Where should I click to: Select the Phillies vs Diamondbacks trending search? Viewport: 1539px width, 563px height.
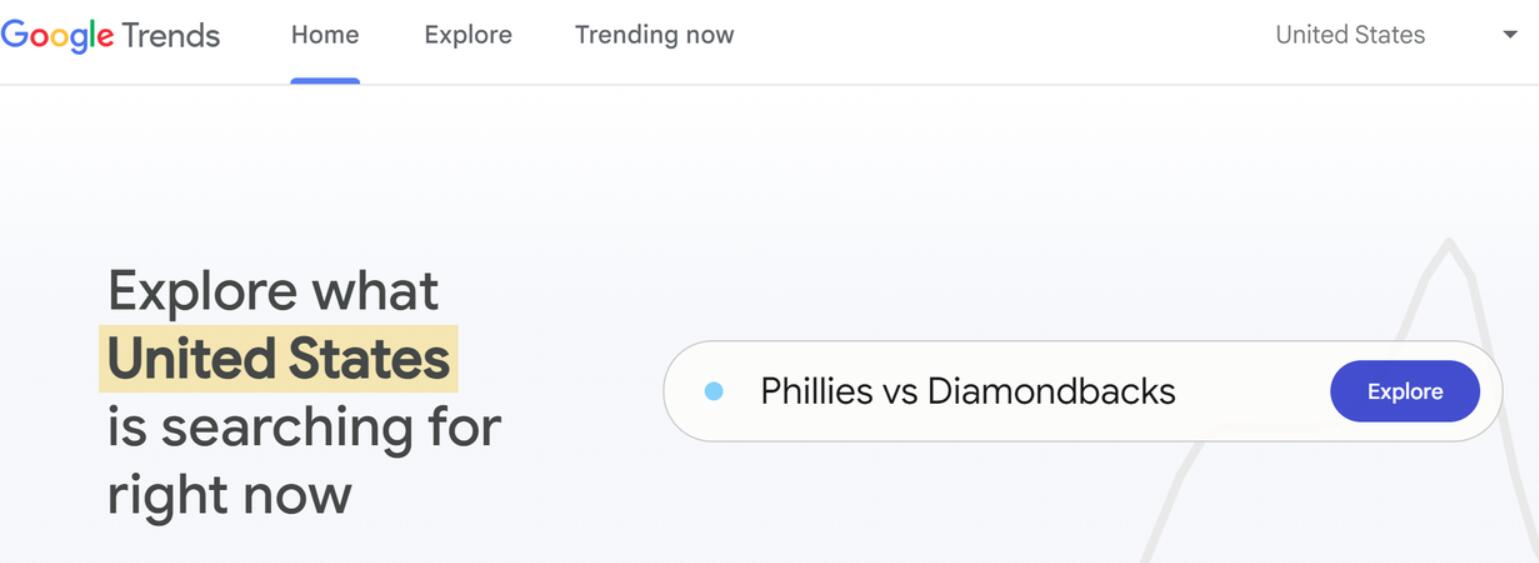(968, 391)
